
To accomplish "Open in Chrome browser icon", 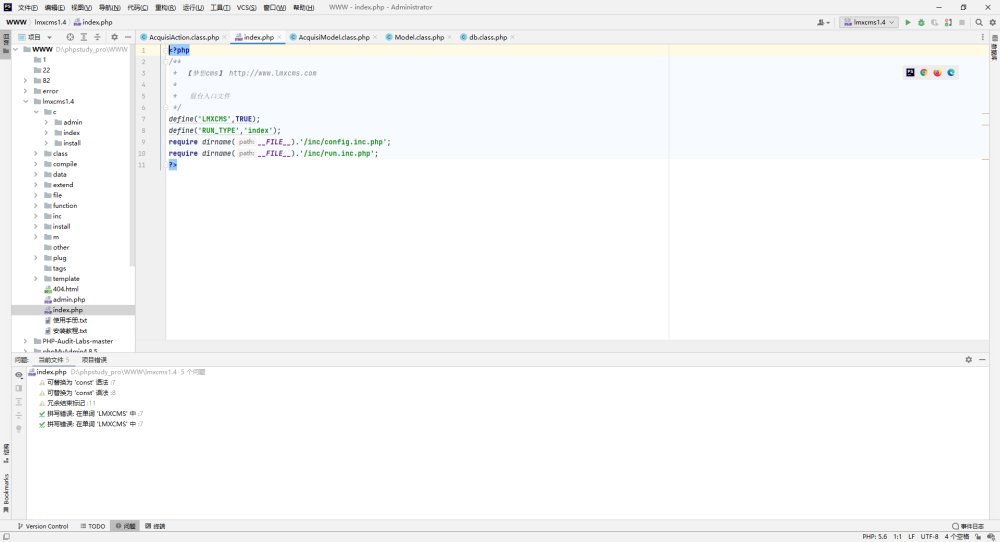I will point(923,73).
